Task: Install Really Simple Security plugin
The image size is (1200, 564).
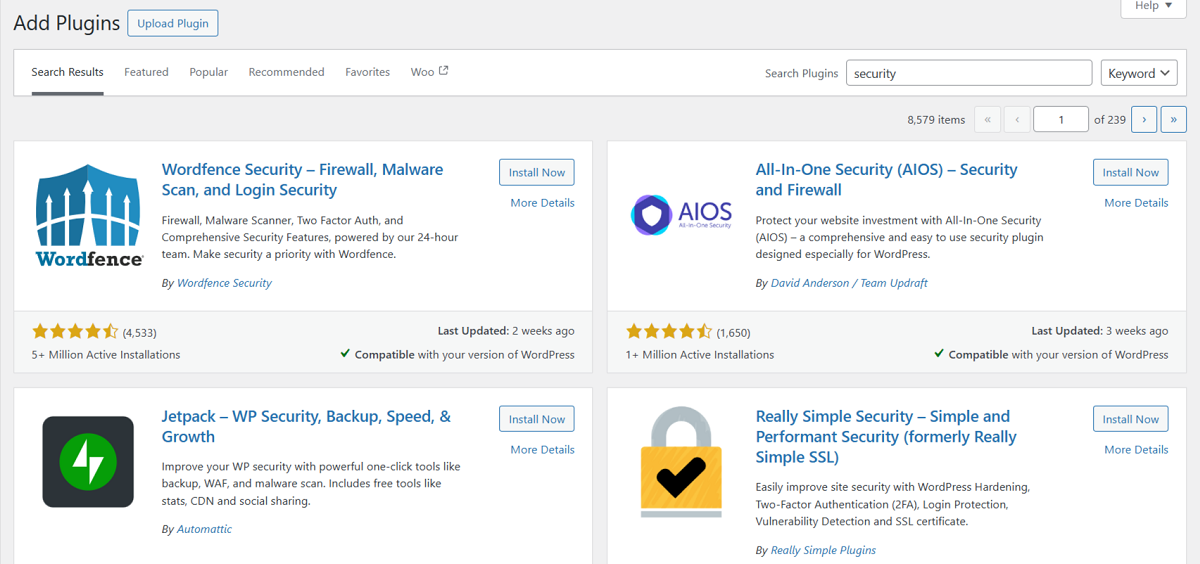Action: [1130, 419]
